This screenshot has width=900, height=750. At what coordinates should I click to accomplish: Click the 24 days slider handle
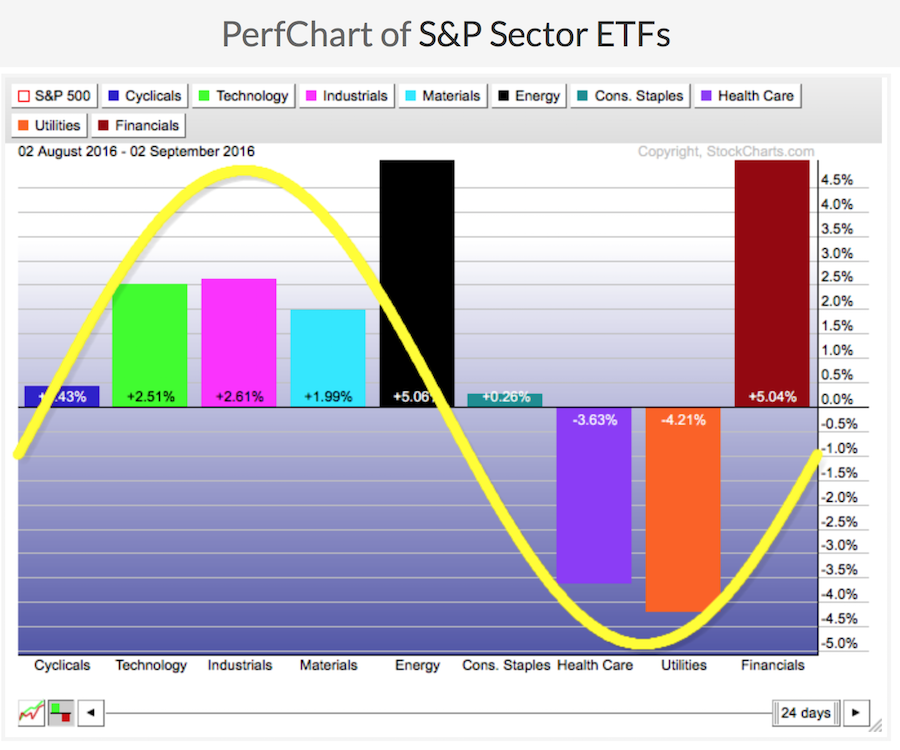(x=805, y=713)
